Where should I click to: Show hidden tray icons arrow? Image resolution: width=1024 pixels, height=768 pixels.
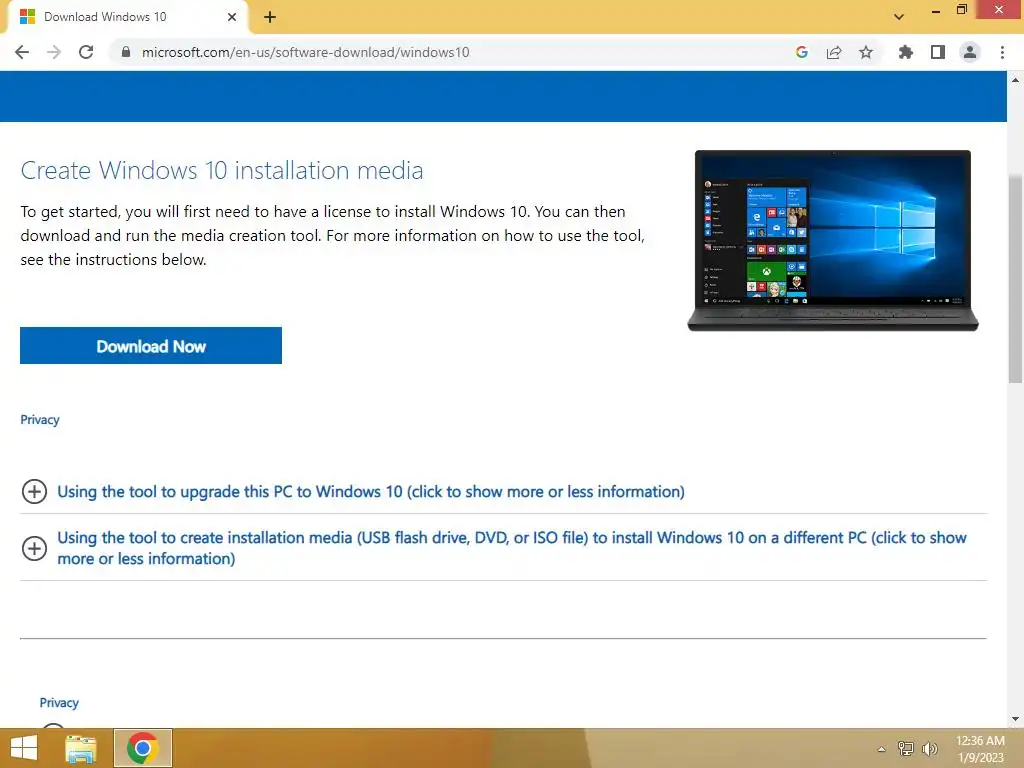[x=881, y=749]
